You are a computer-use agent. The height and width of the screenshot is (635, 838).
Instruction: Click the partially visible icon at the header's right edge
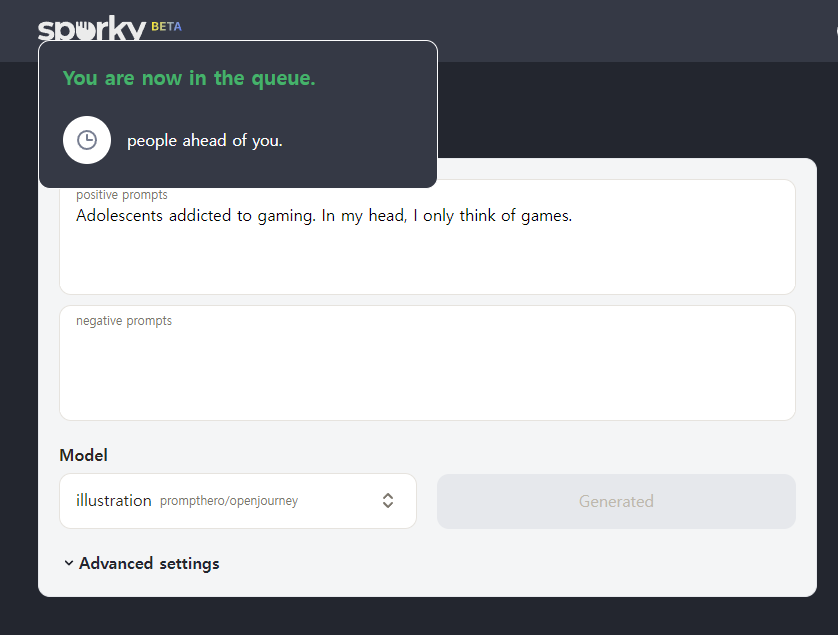(836, 31)
